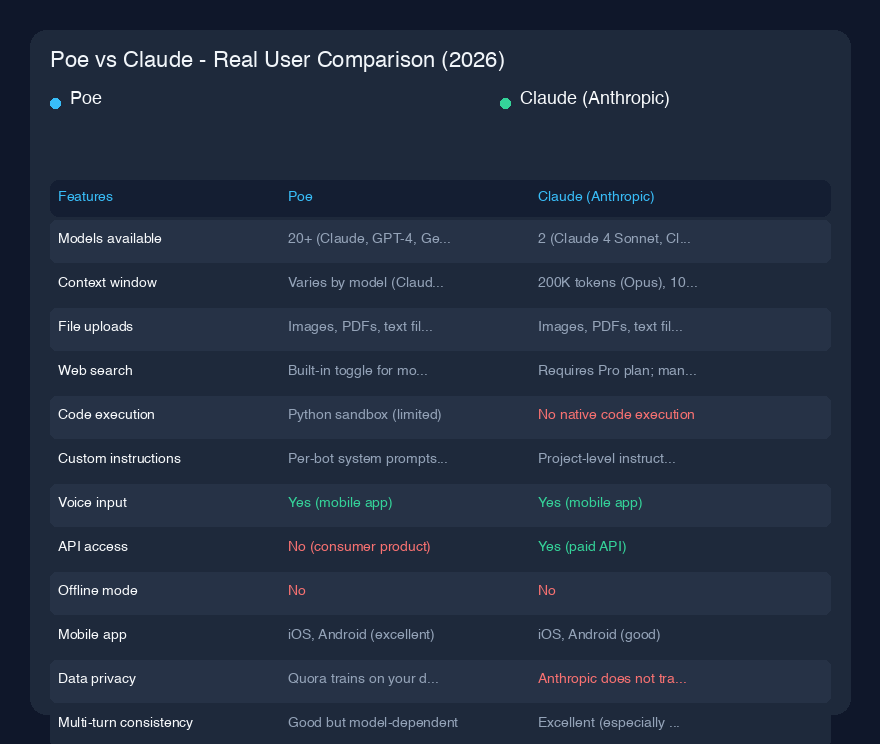Image resolution: width=880 pixels, height=744 pixels.
Task: Click the green Claude legend dot
Action: click(x=505, y=103)
